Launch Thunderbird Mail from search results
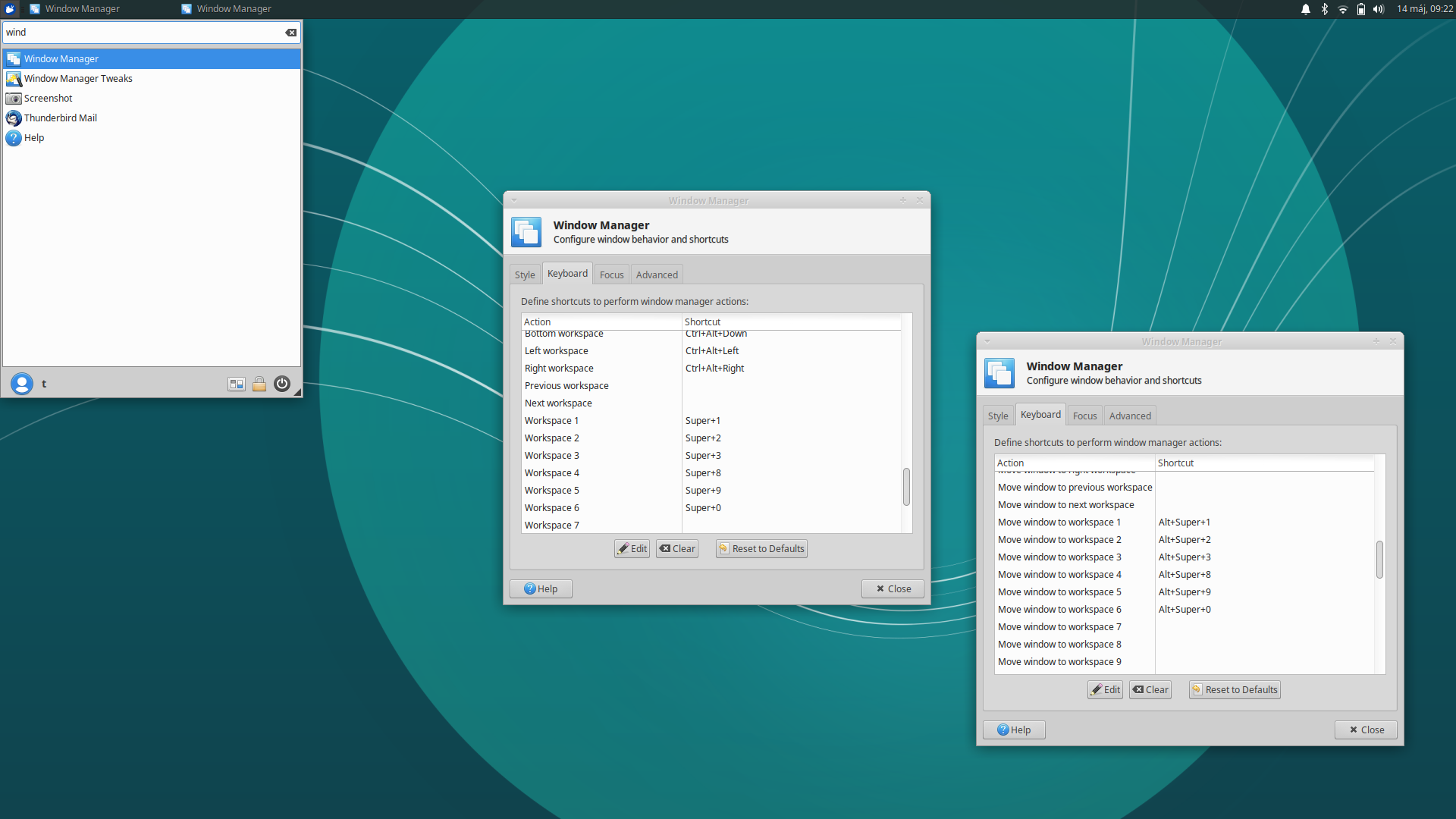 [60, 118]
